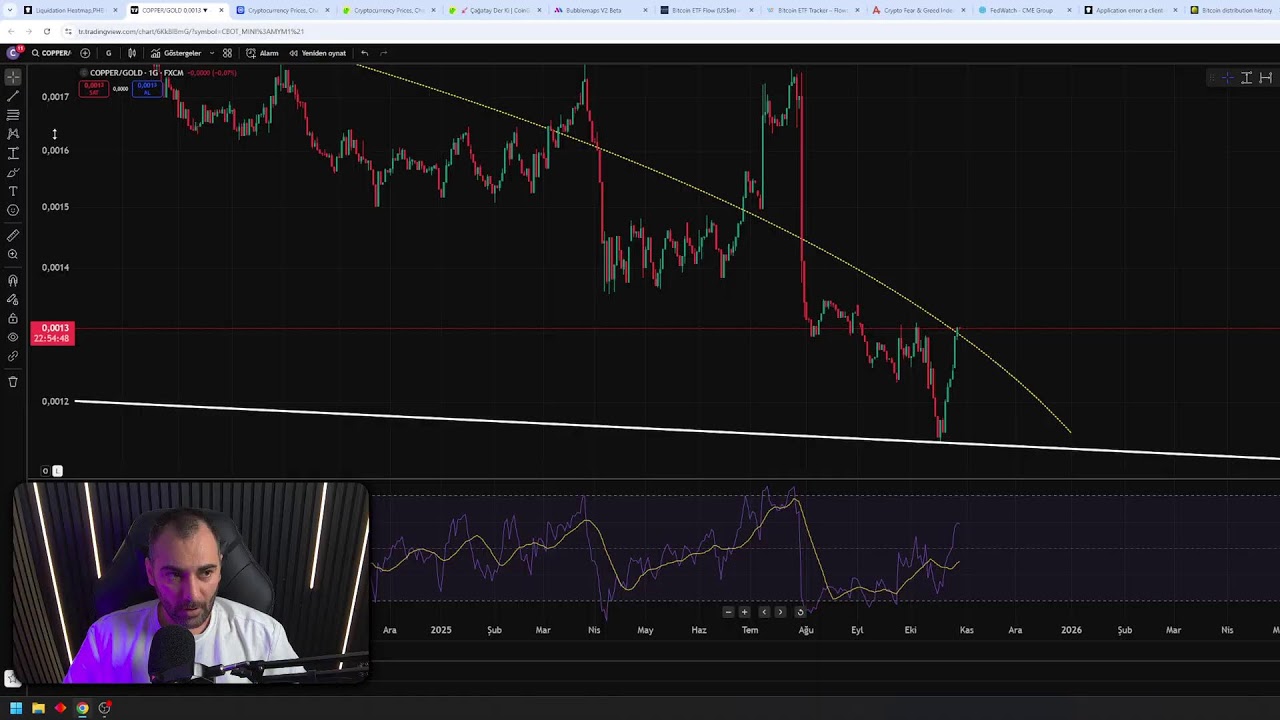1280x720 pixels.
Task: Move chart left with arrow control
Action: [x=764, y=612]
